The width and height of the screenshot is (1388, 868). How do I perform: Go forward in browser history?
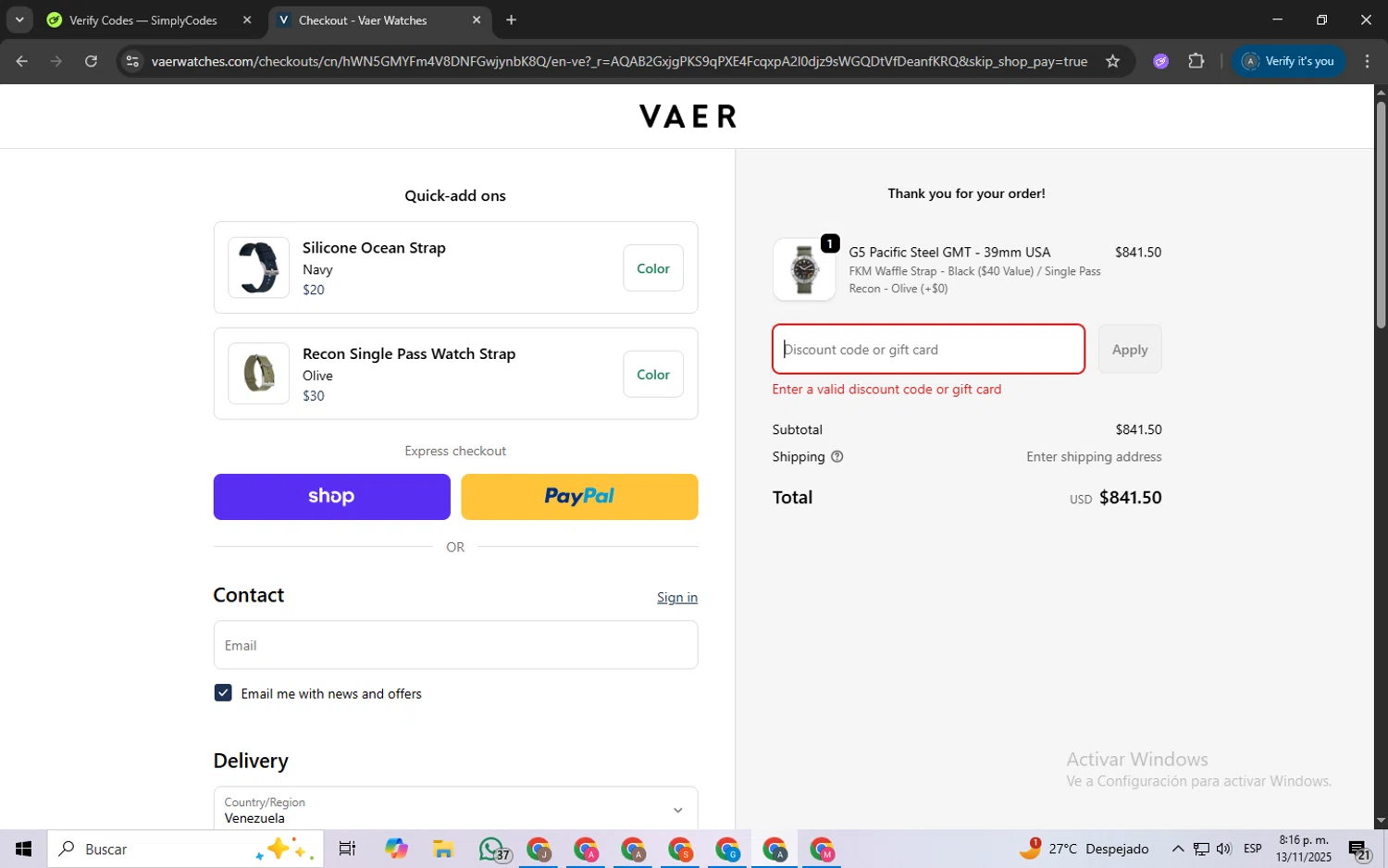click(56, 61)
